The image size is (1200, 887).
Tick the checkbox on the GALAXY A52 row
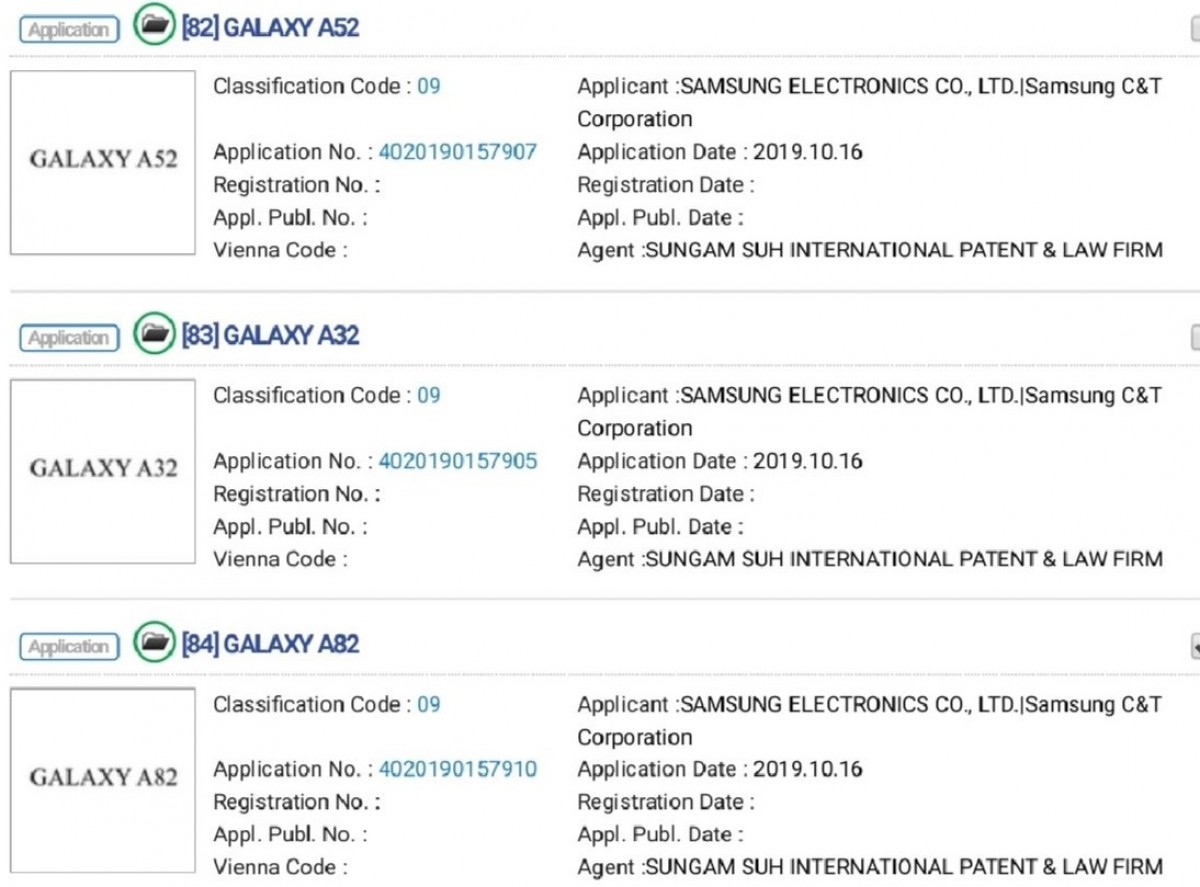coord(1195,29)
